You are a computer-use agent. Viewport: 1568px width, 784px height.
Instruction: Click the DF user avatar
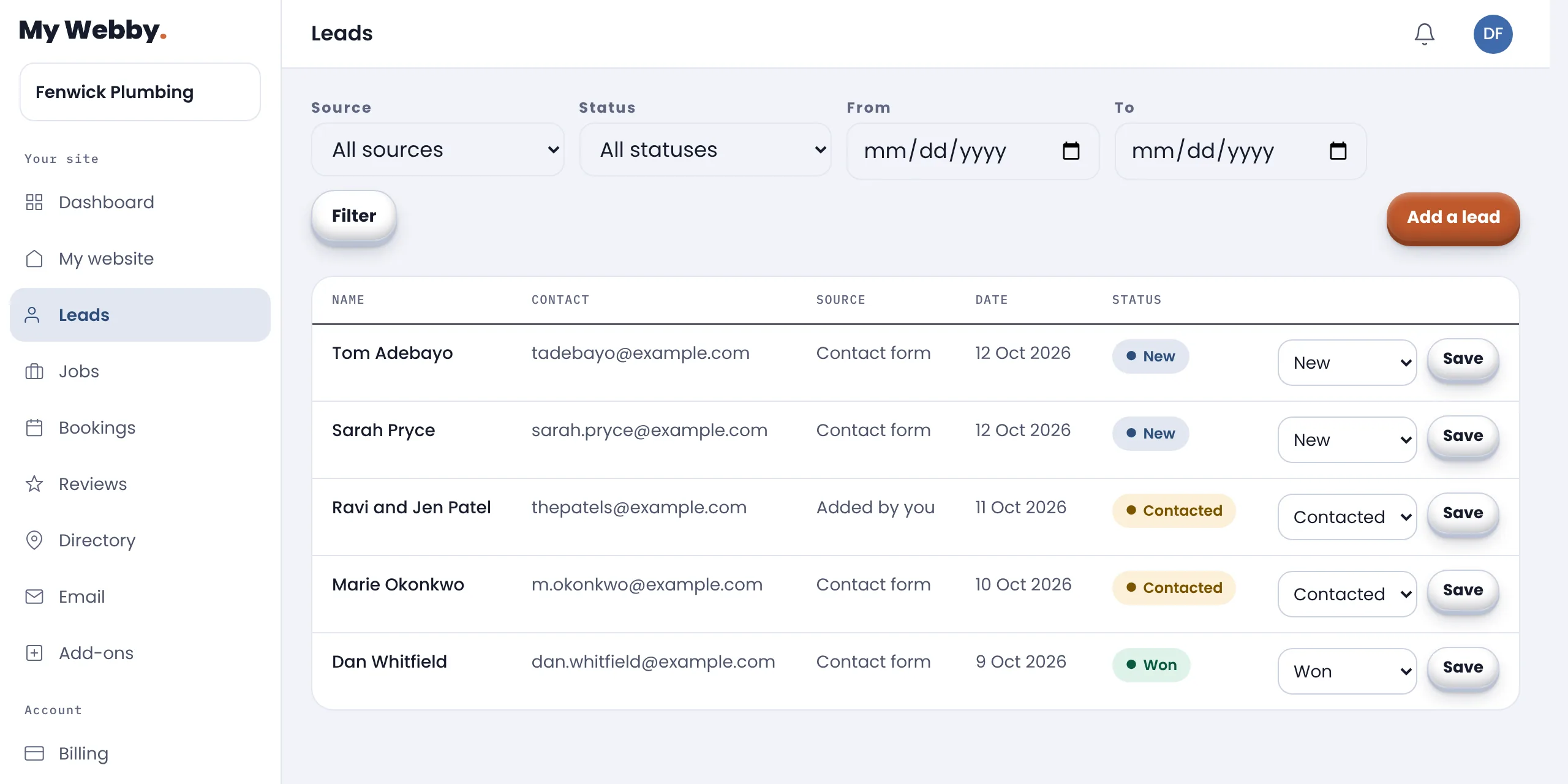point(1493,34)
